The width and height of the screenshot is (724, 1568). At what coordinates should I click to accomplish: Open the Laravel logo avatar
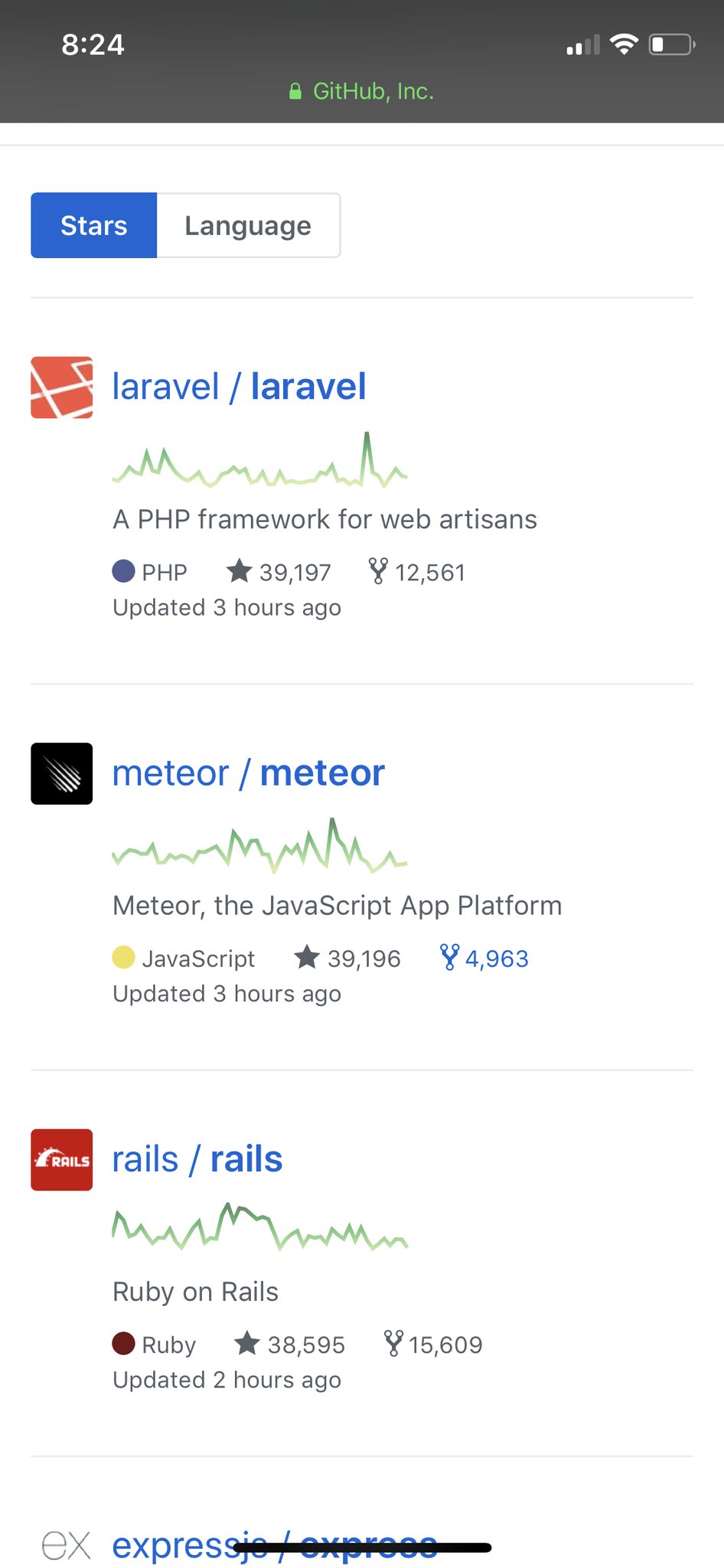61,387
